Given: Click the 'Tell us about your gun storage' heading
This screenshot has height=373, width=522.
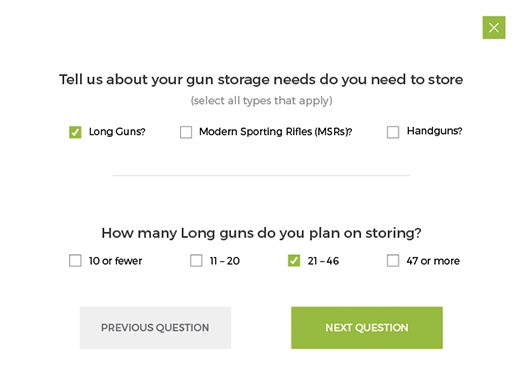Looking at the screenshot, I should coord(261,80).
